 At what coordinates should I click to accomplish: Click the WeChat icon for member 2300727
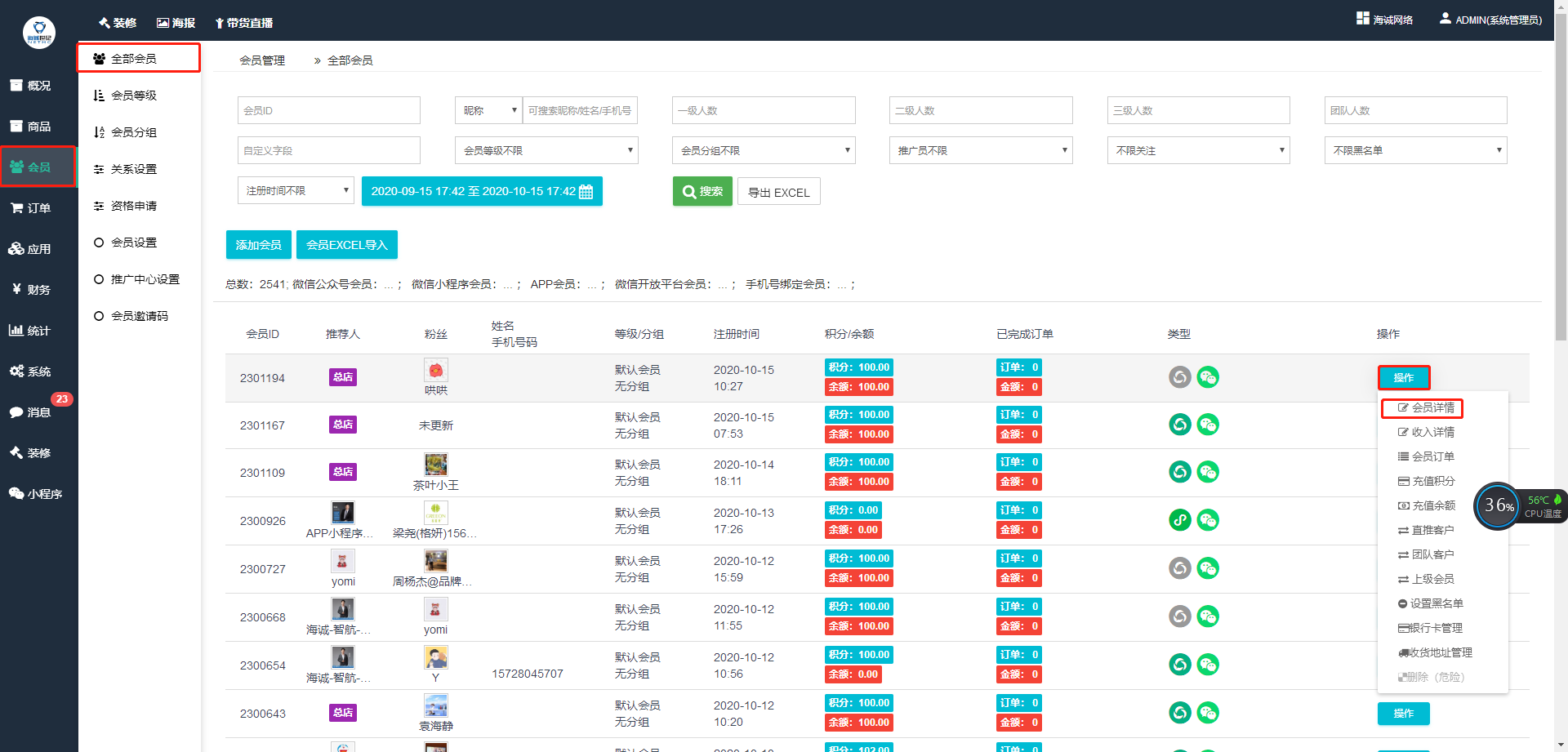click(1208, 568)
